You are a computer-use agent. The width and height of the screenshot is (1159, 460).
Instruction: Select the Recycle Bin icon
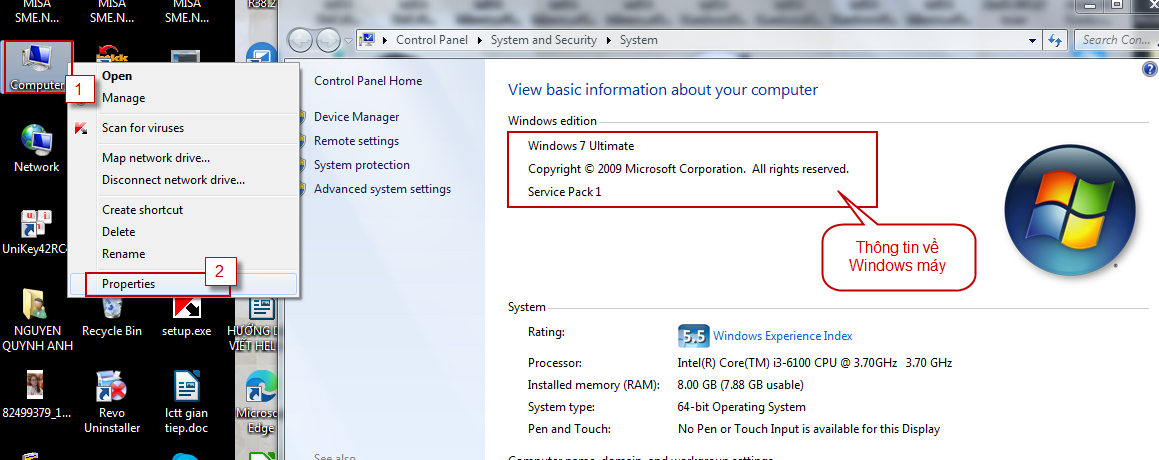point(112,317)
